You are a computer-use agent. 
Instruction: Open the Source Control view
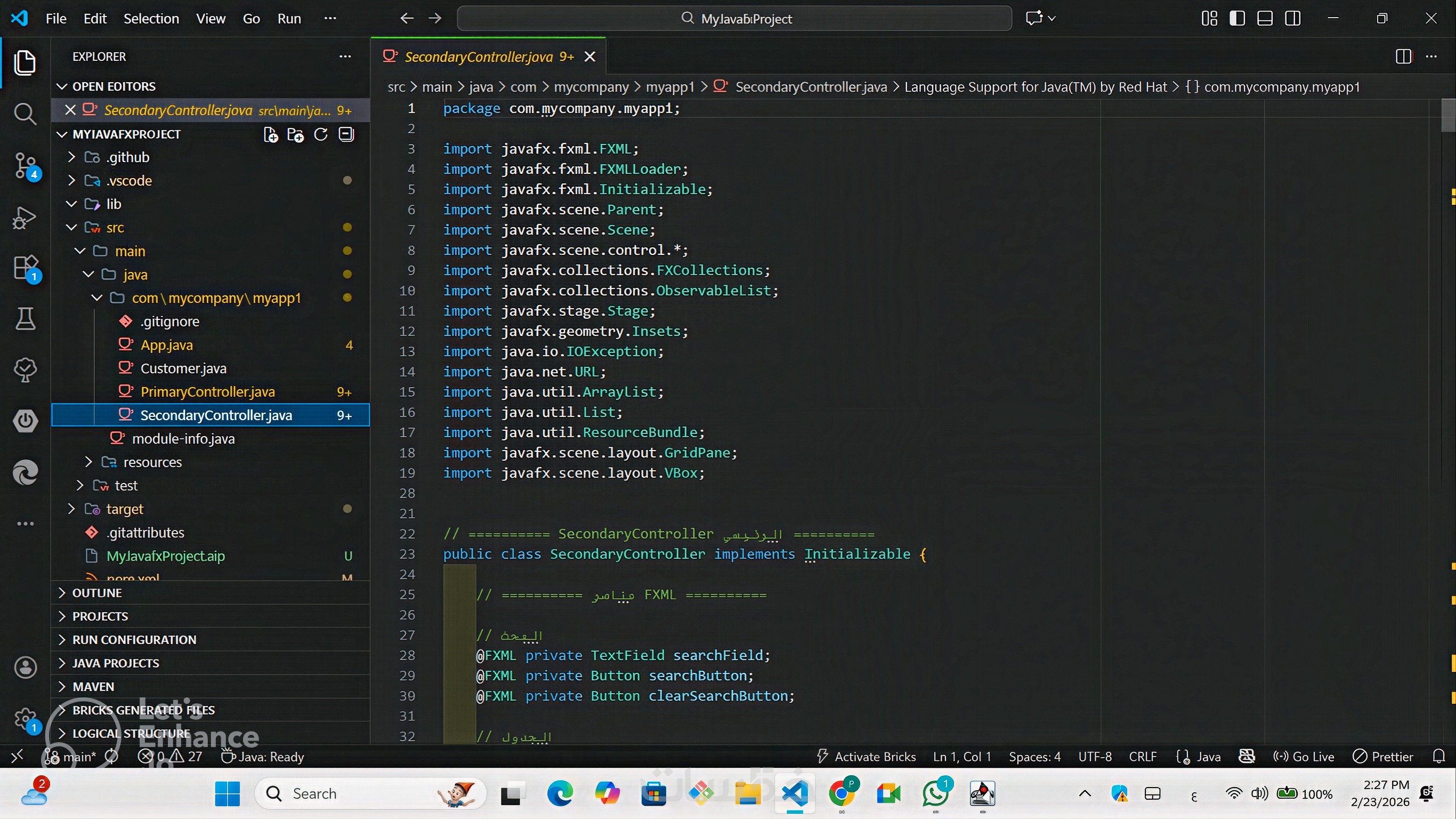point(25,165)
